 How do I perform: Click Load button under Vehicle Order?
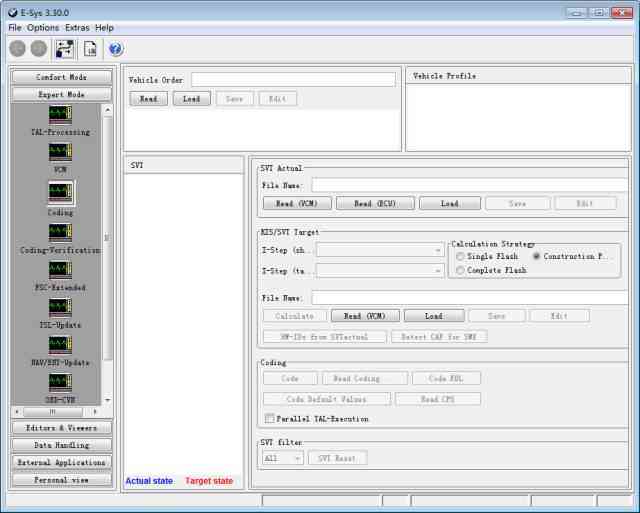(x=191, y=99)
